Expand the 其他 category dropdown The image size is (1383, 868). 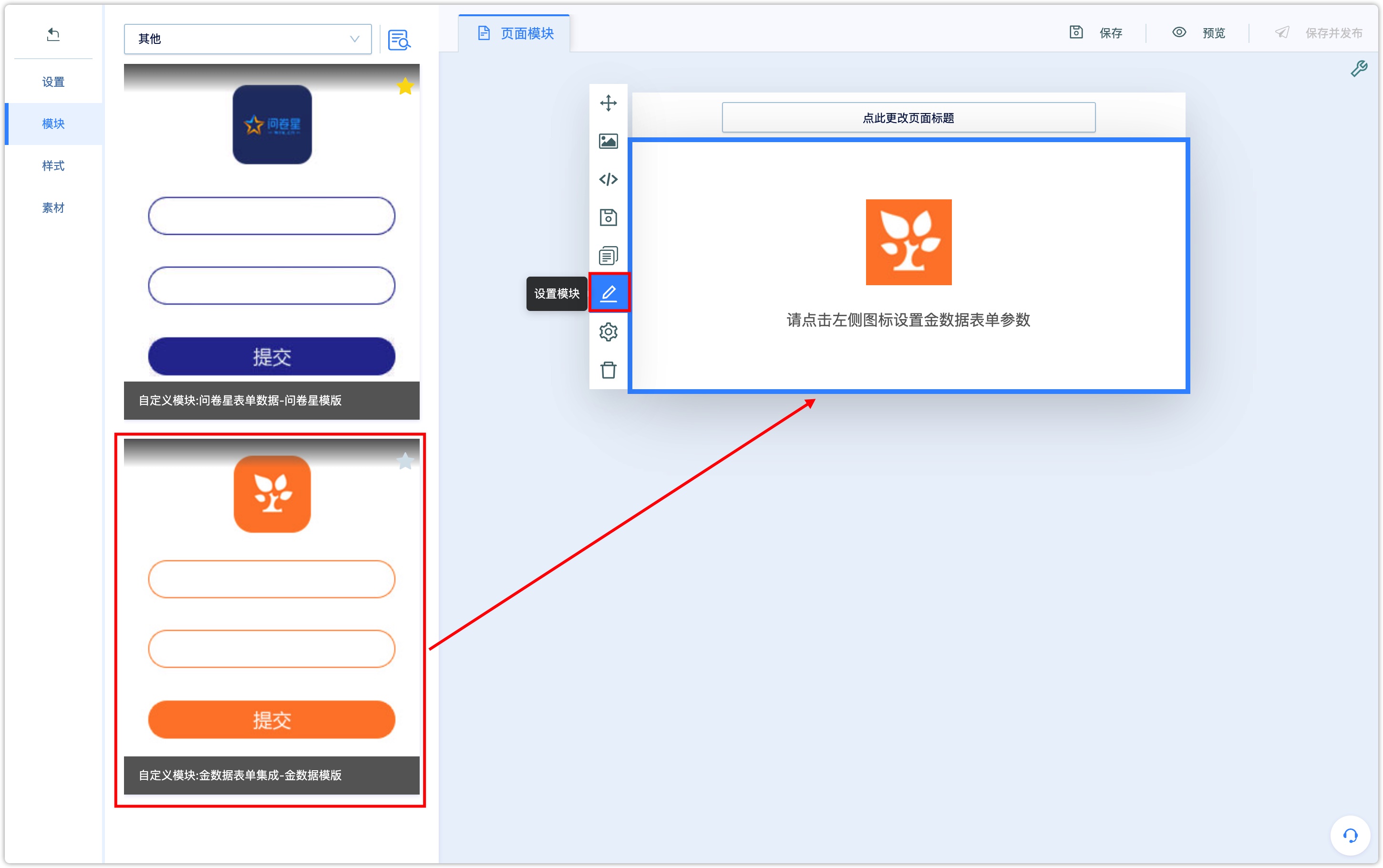click(x=248, y=39)
